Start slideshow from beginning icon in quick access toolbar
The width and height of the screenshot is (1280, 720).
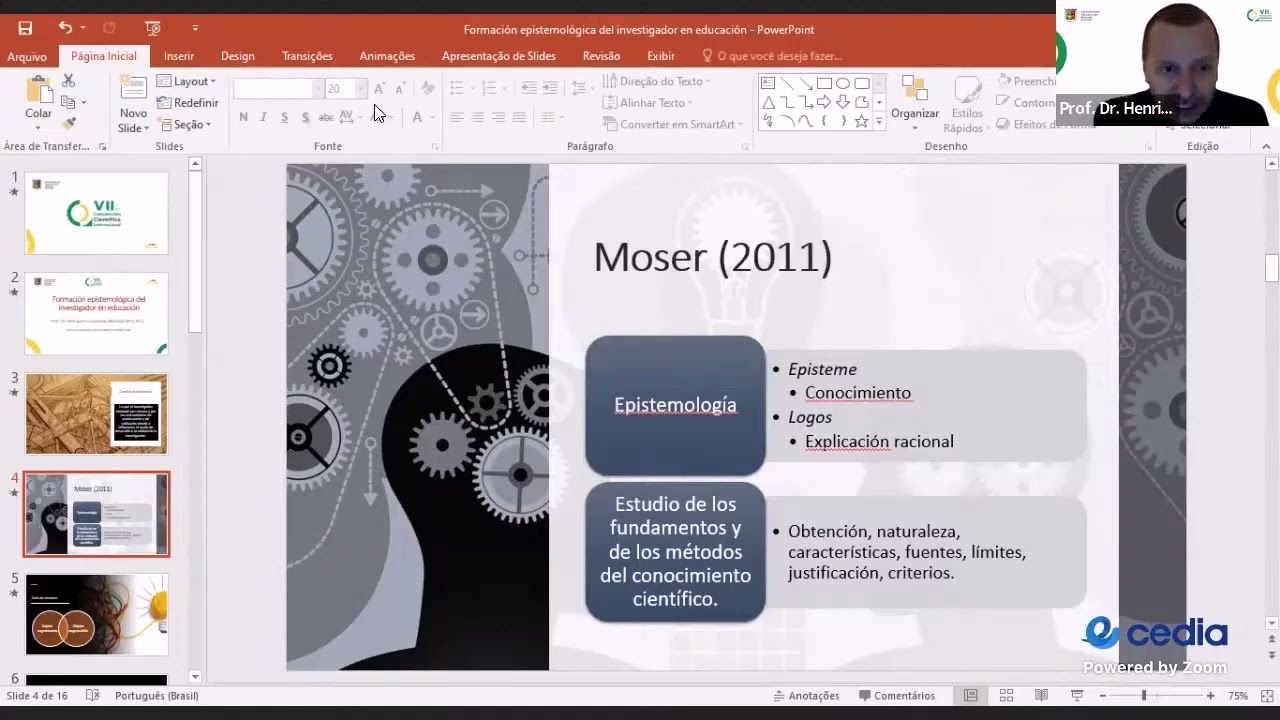point(152,29)
